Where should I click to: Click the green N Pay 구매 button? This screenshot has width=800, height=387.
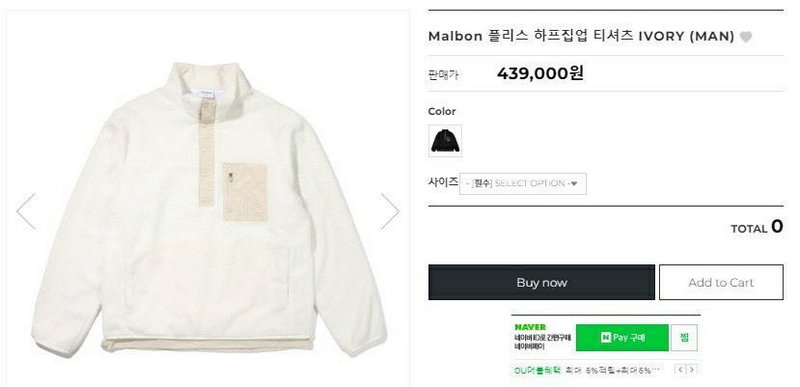click(x=622, y=338)
